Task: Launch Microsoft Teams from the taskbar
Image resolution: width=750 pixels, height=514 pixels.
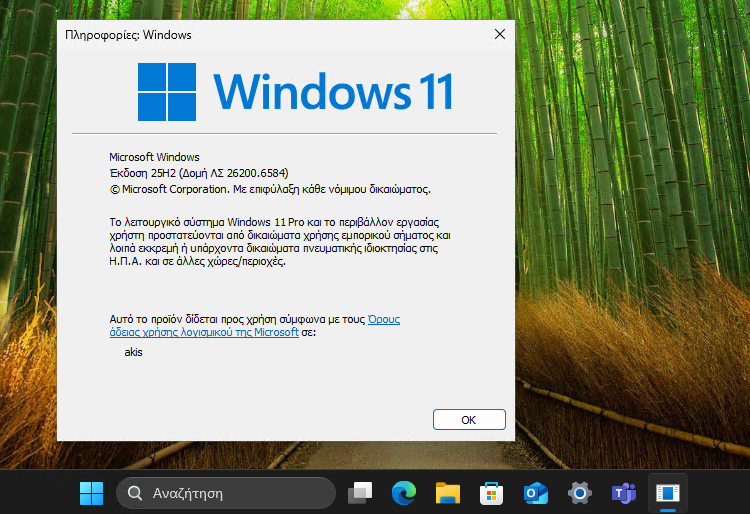Action: point(624,493)
